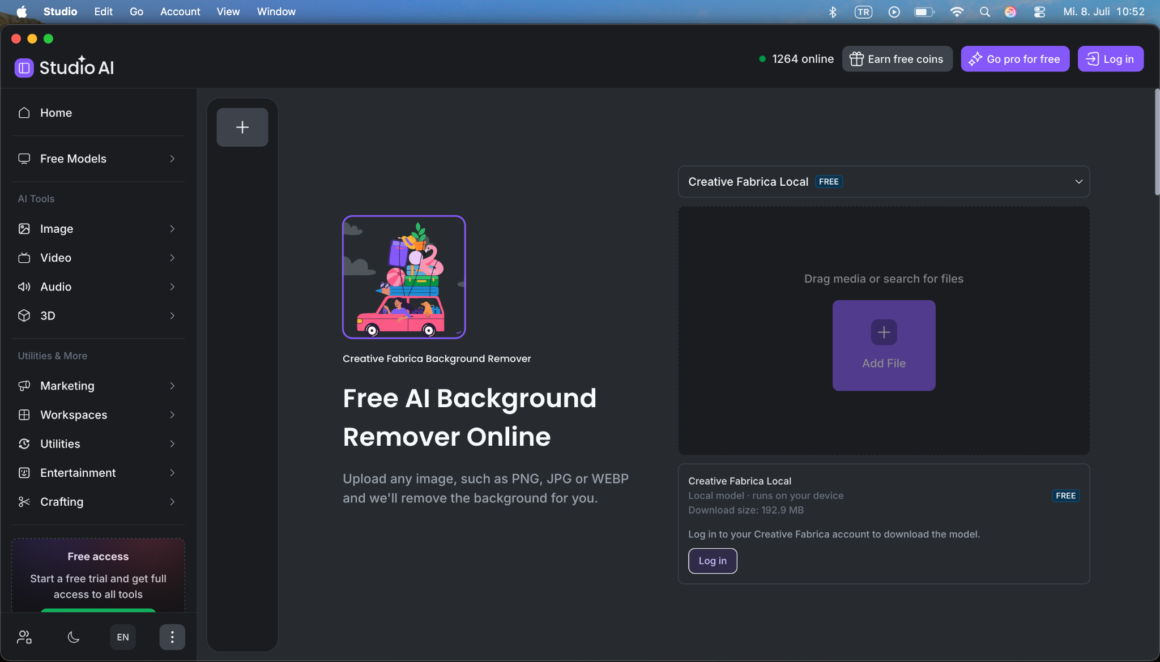Viewport: 1160px width, 662px height.
Task: Click the gift icon in Earn free coins
Action: (856, 59)
